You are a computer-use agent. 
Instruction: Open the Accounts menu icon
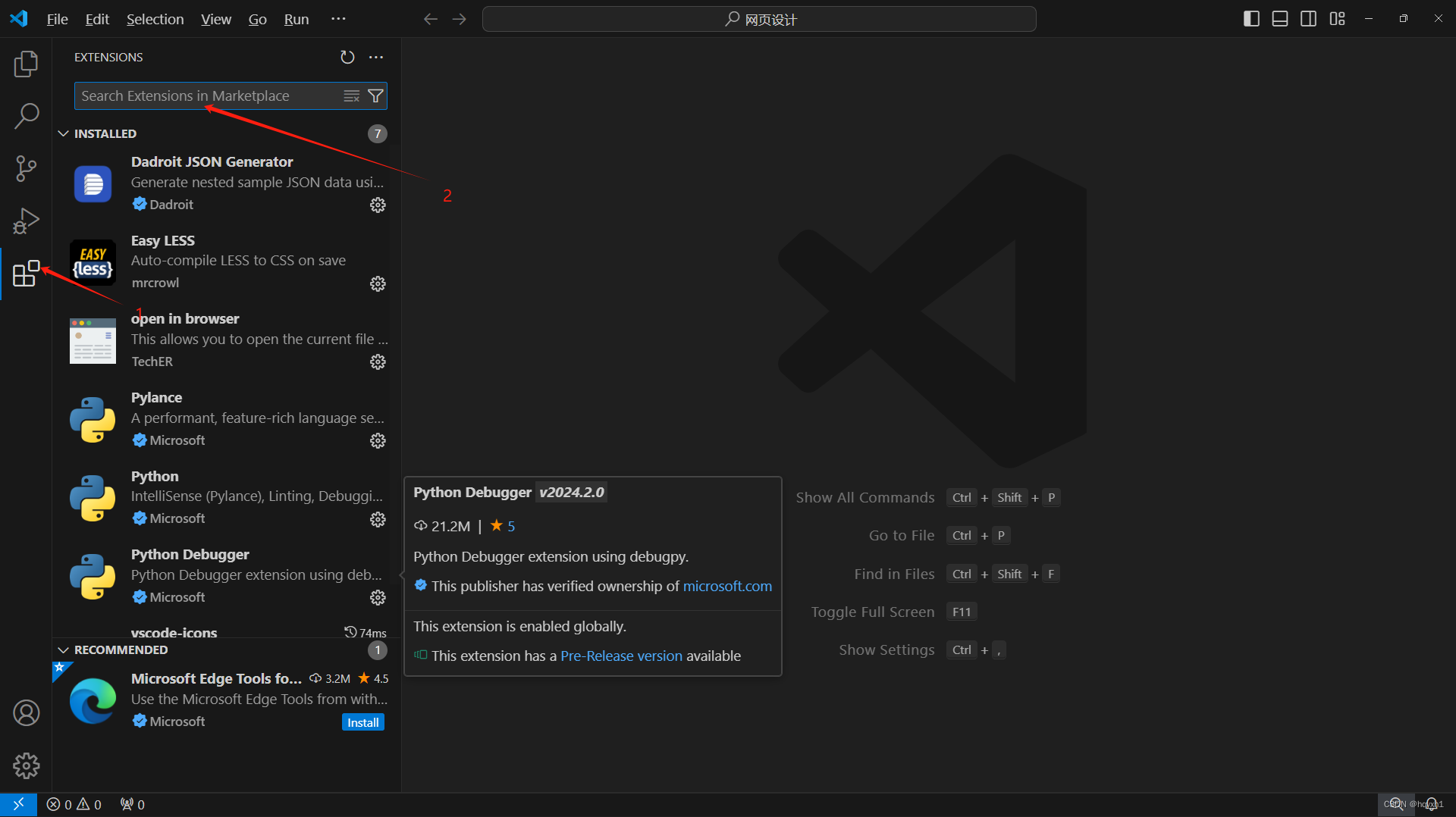(26, 713)
